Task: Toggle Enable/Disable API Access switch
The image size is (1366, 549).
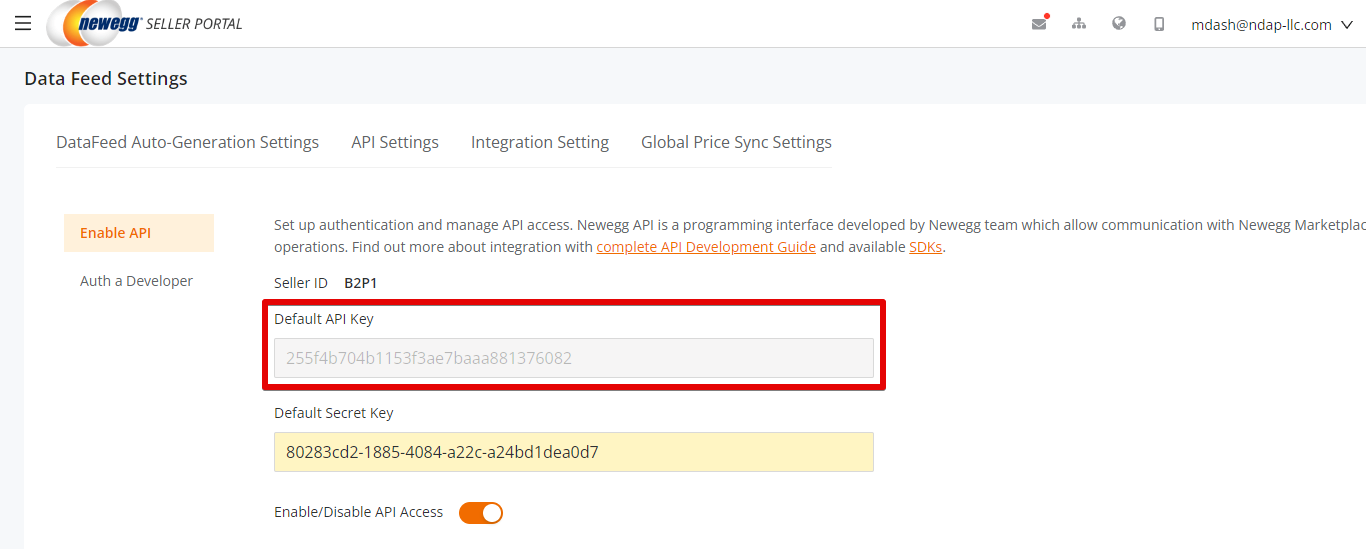Action: click(x=481, y=513)
